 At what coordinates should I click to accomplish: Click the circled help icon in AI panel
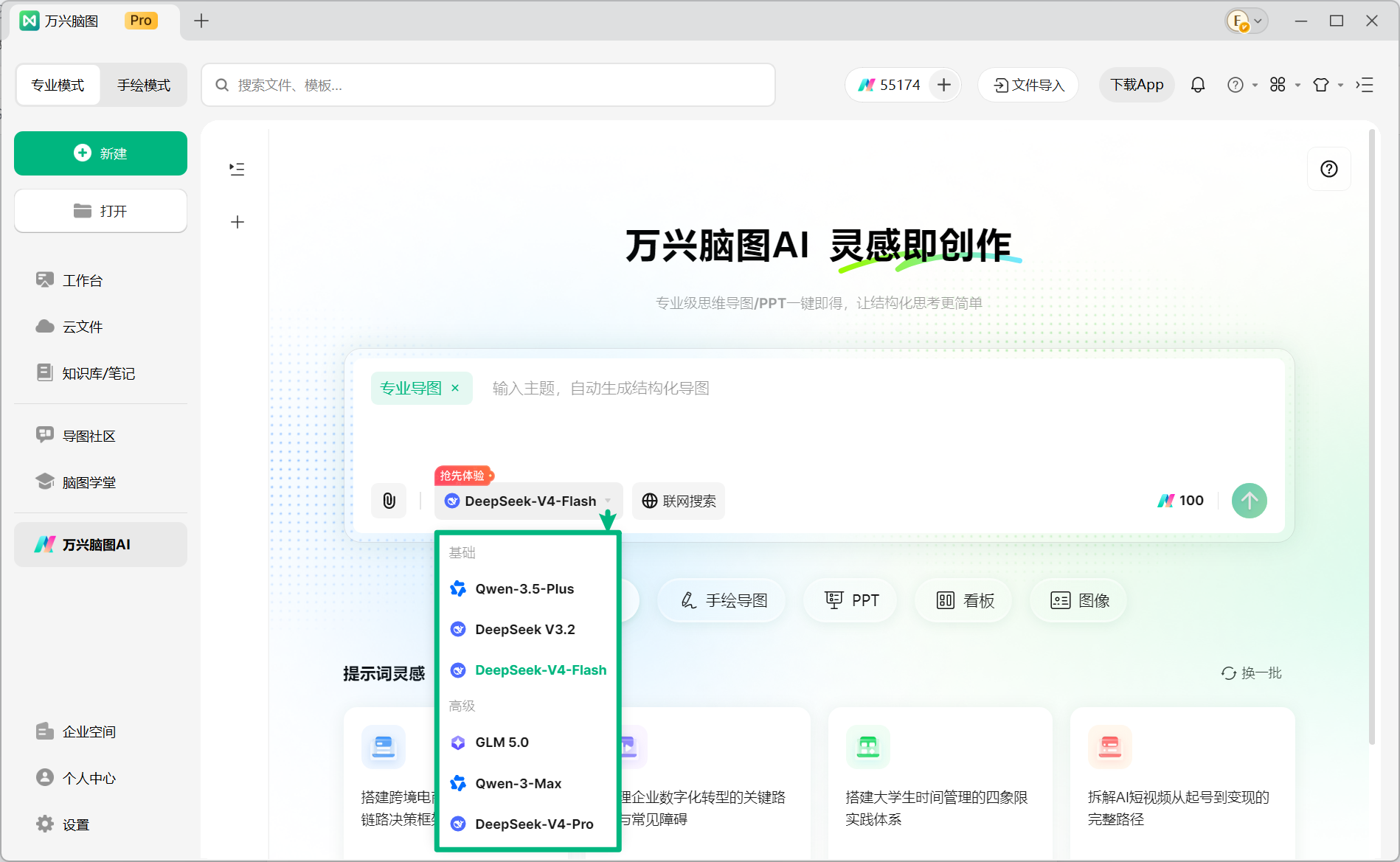tap(1329, 169)
